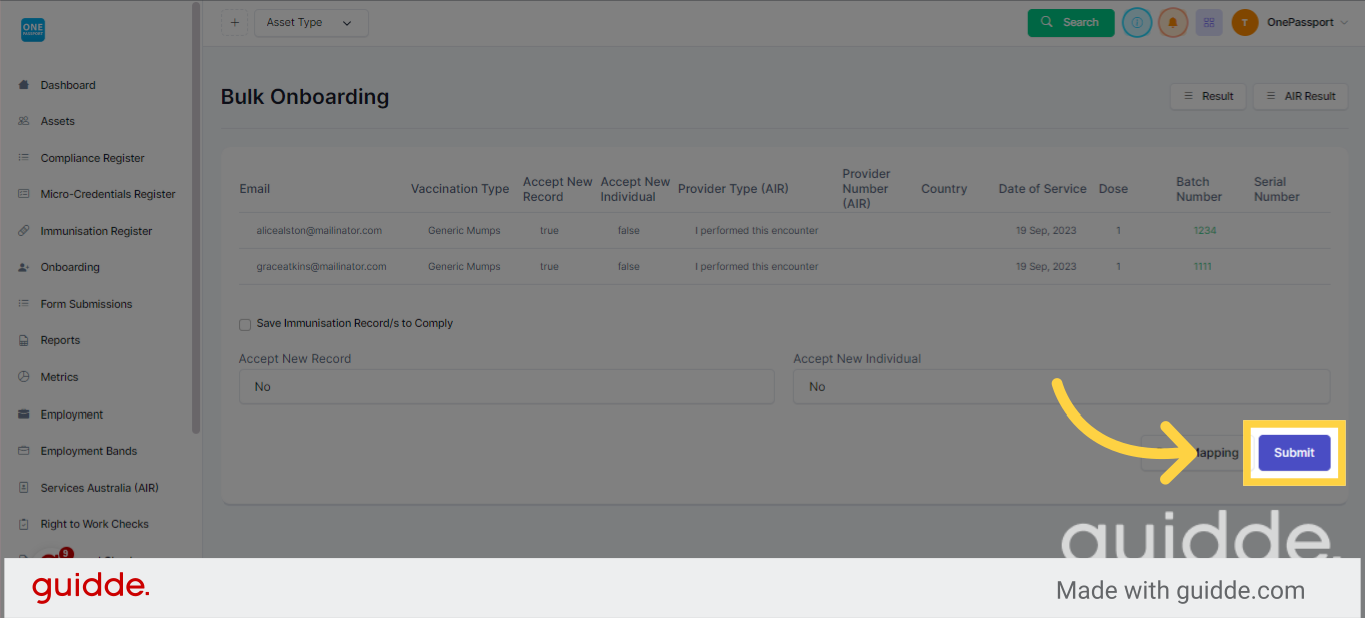Open the info circle icon in header

[x=1137, y=22]
